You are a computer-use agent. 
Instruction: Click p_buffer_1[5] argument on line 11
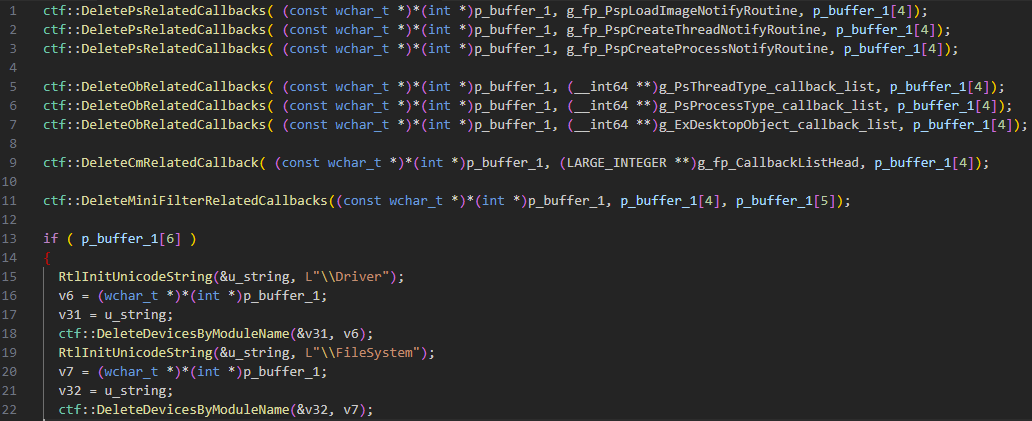pos(784,201)
